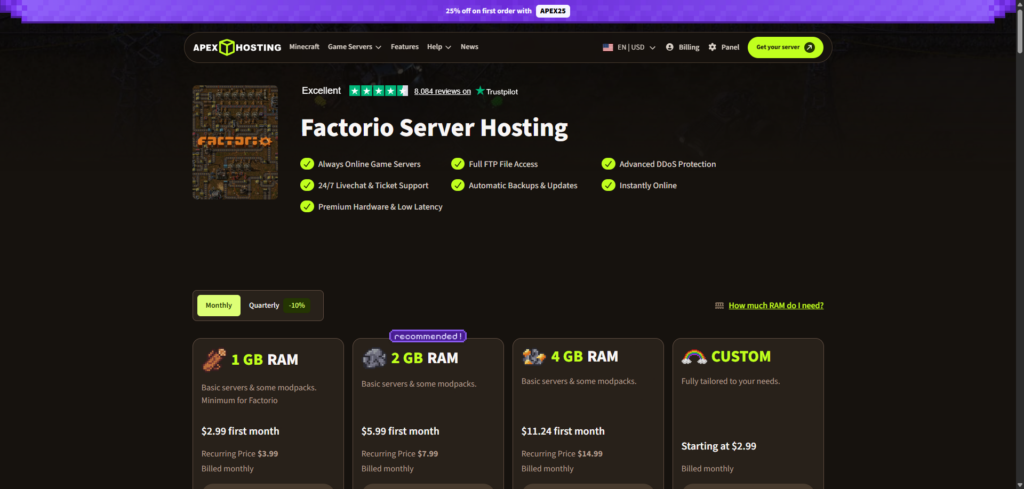The height and width of the screenshot is (489, 1024).
Task: Click the $11.24 first month price
Action: coord(563,431)
